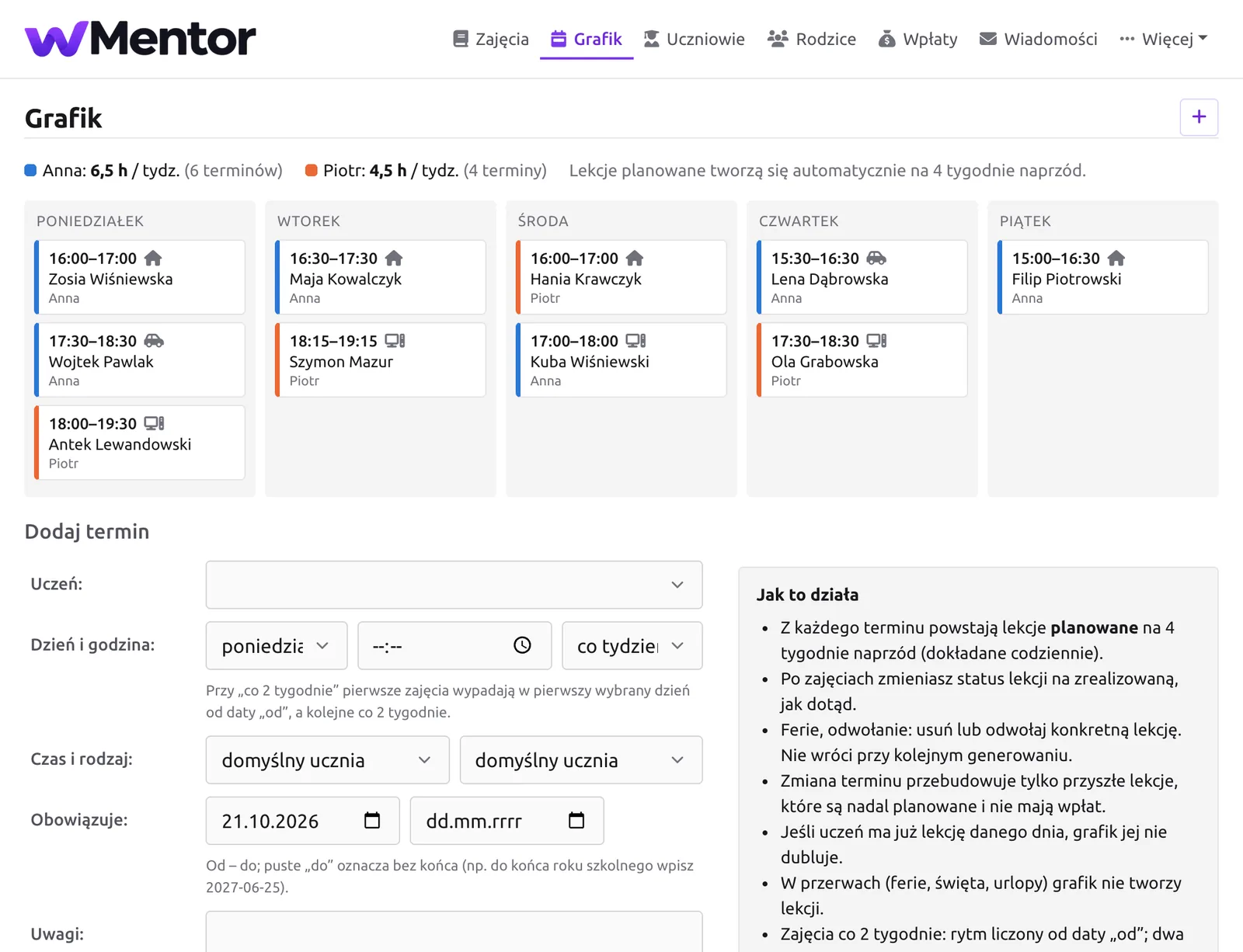The image size is (1243, 952).
Task: Open the frequency dropdown co tydzień
Action: click(632, 646)
